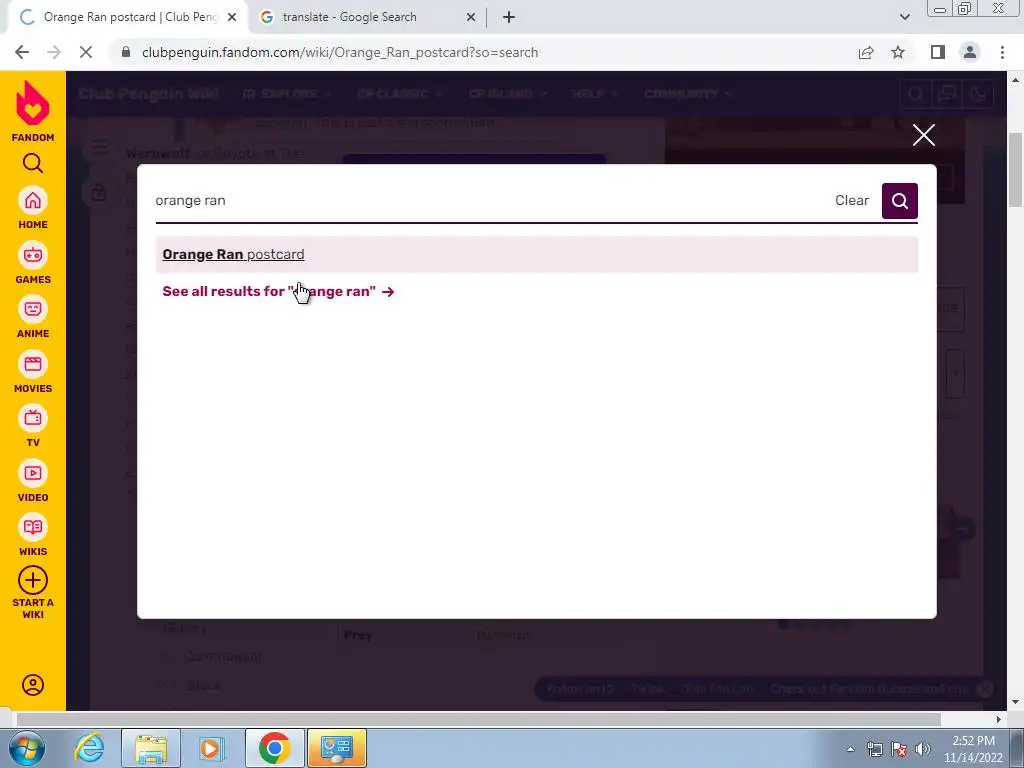
Task: Select the Orange Ran postcard tab
Action: pyautogui.click(x=127, y=17)
